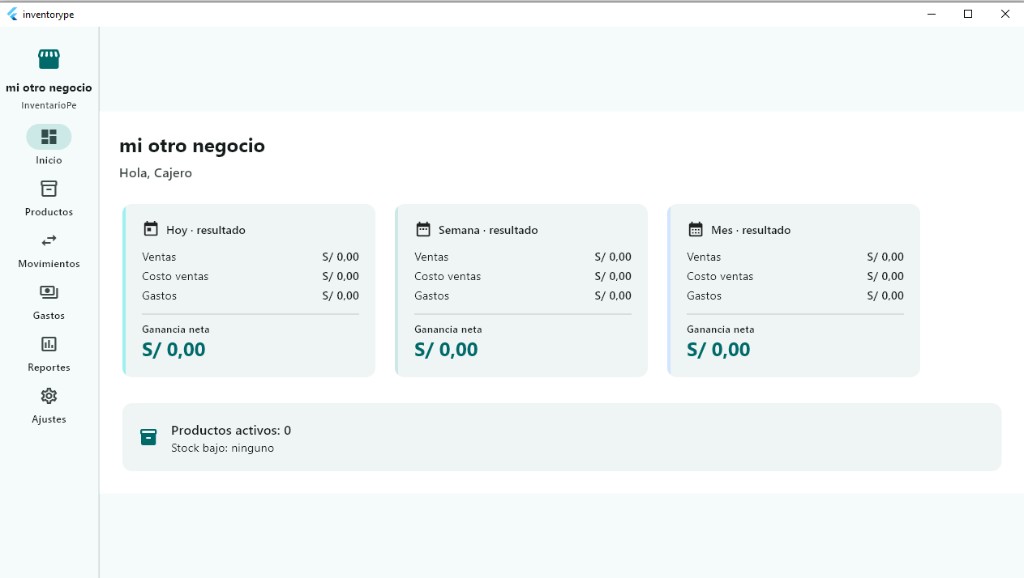Image resolution: width=1024 pixels, height=578 pixels.
Task: Click Gastos amount in Semana card
Action: (613, 296)
